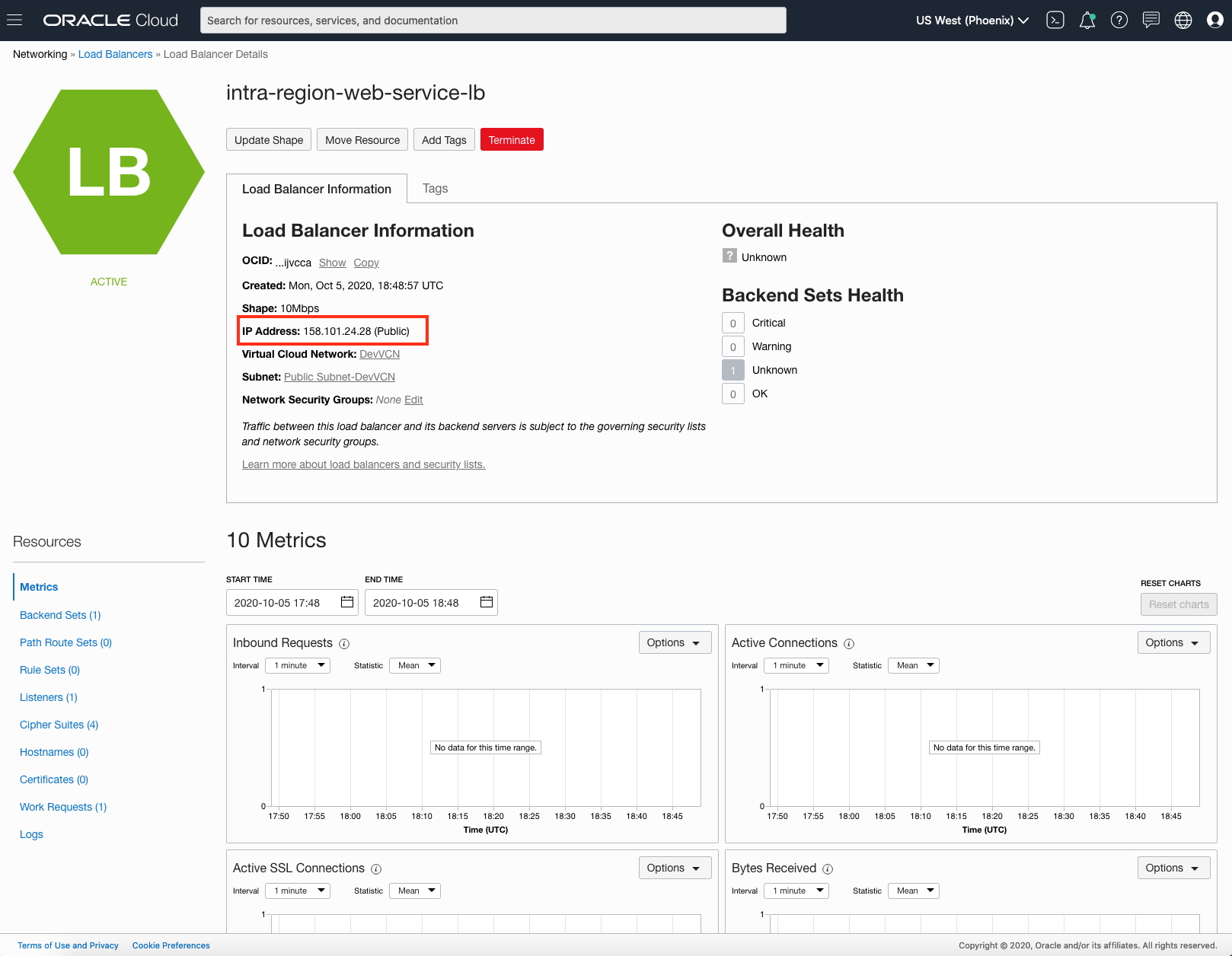Image resolution: width=1232 pixels, height=956 pixels.
Task: Change Active Connections interval dropdown
Action: [796, 665]
